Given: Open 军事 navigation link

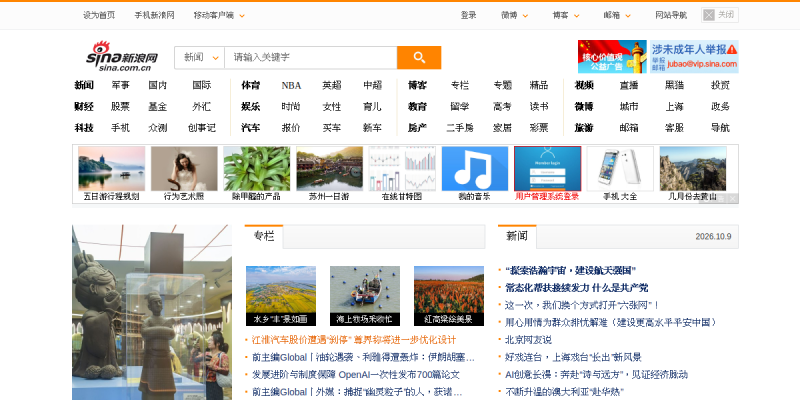Looking at the screenshot, I should coord(120,85).
